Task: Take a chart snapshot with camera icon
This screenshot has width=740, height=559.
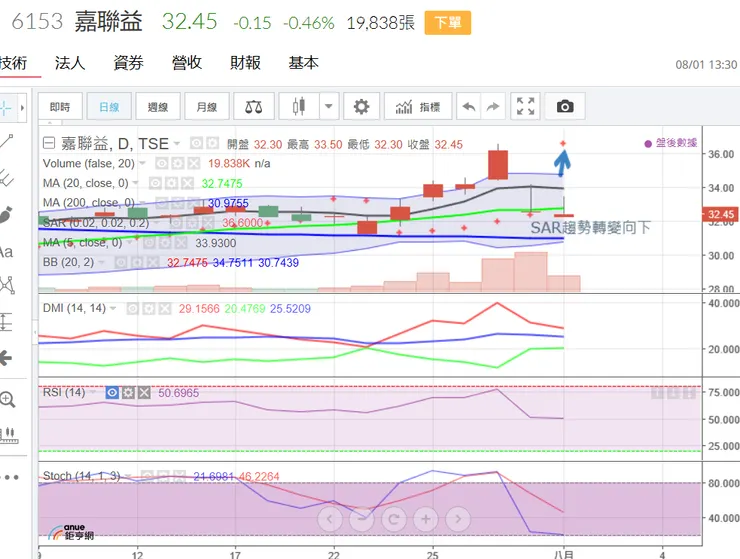Action: [x=565, y=107]
